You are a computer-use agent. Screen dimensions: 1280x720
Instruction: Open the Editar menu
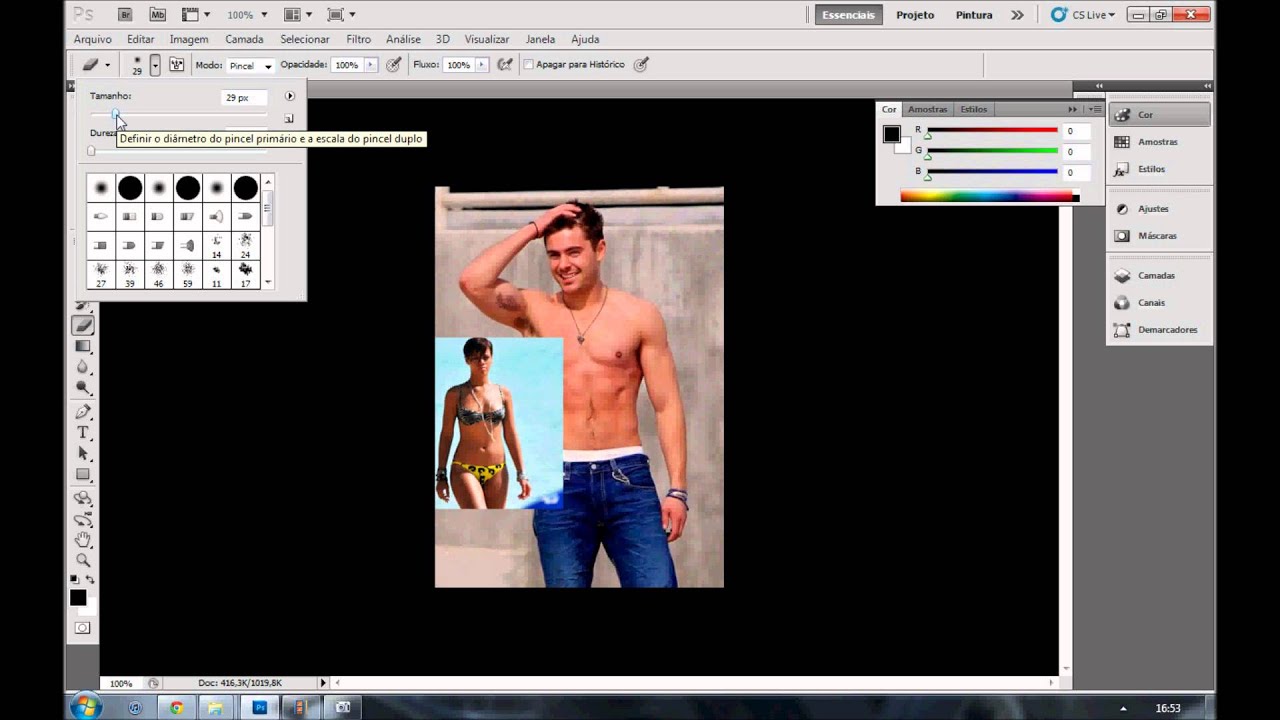[141, 39]
